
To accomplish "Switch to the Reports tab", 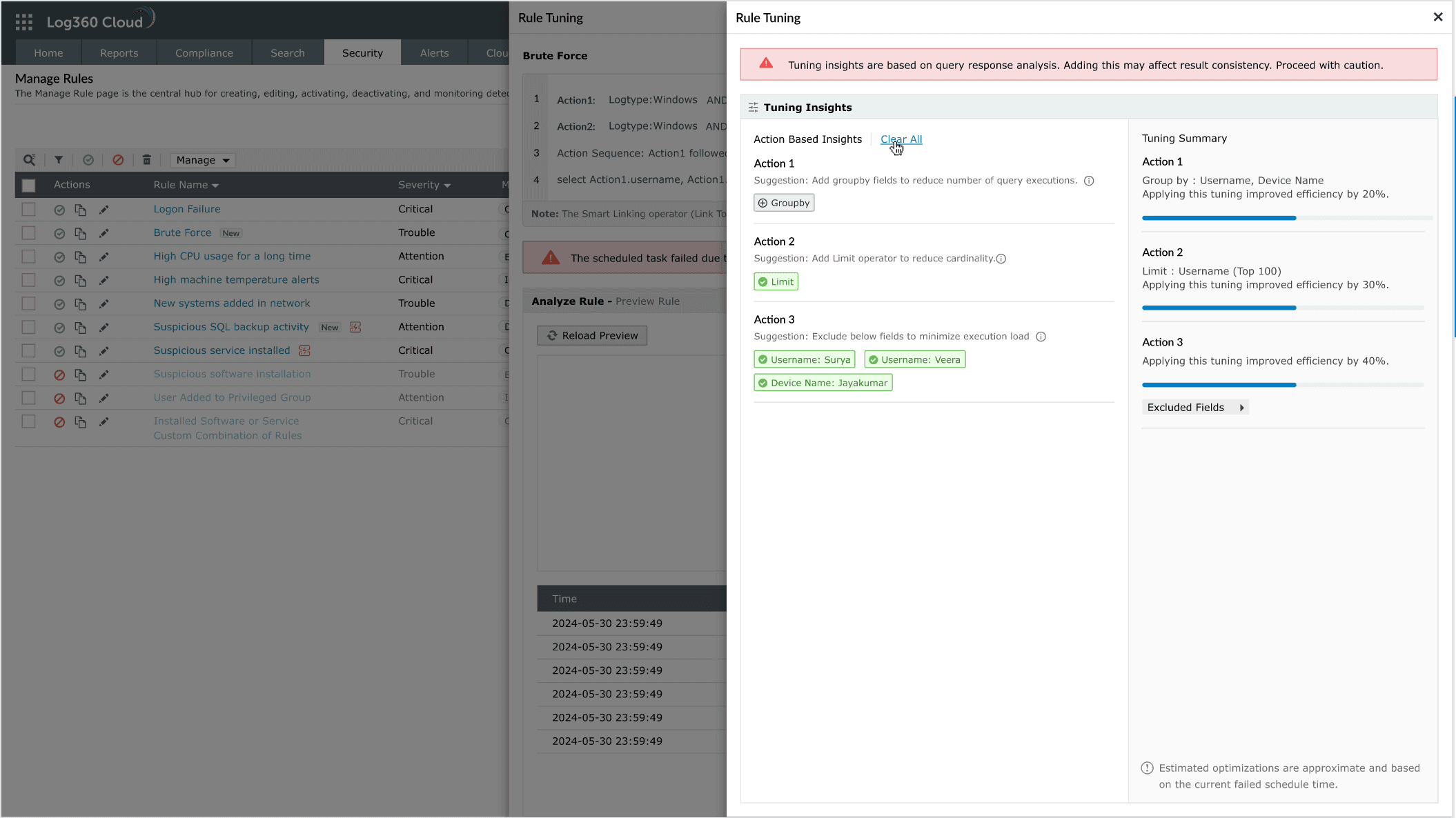I will (119, 52).
